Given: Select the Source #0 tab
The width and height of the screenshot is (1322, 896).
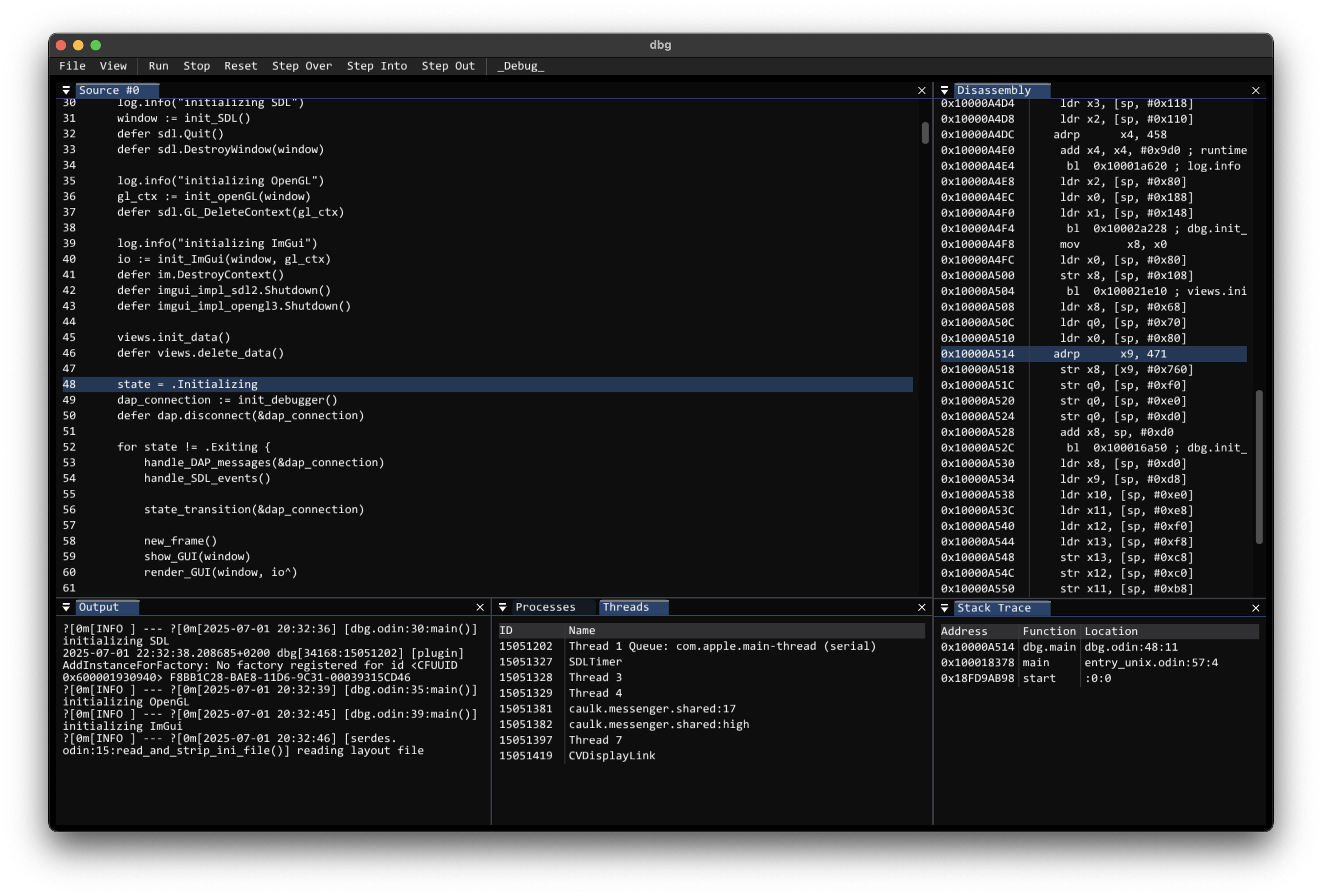Looking at the screenshot, I should pyautogui.click(x=117, y=90).
